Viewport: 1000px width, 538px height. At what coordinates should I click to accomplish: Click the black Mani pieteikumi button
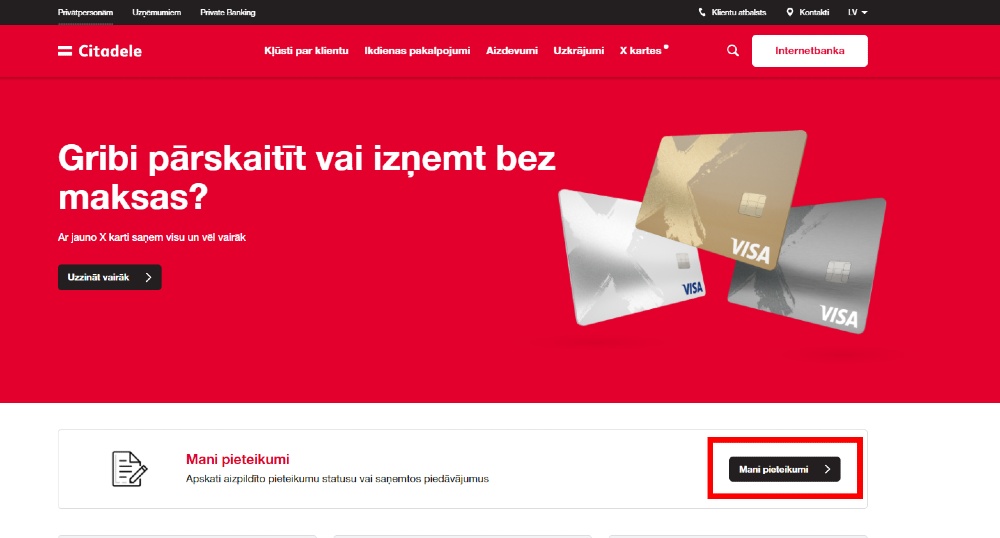[784, 469]
